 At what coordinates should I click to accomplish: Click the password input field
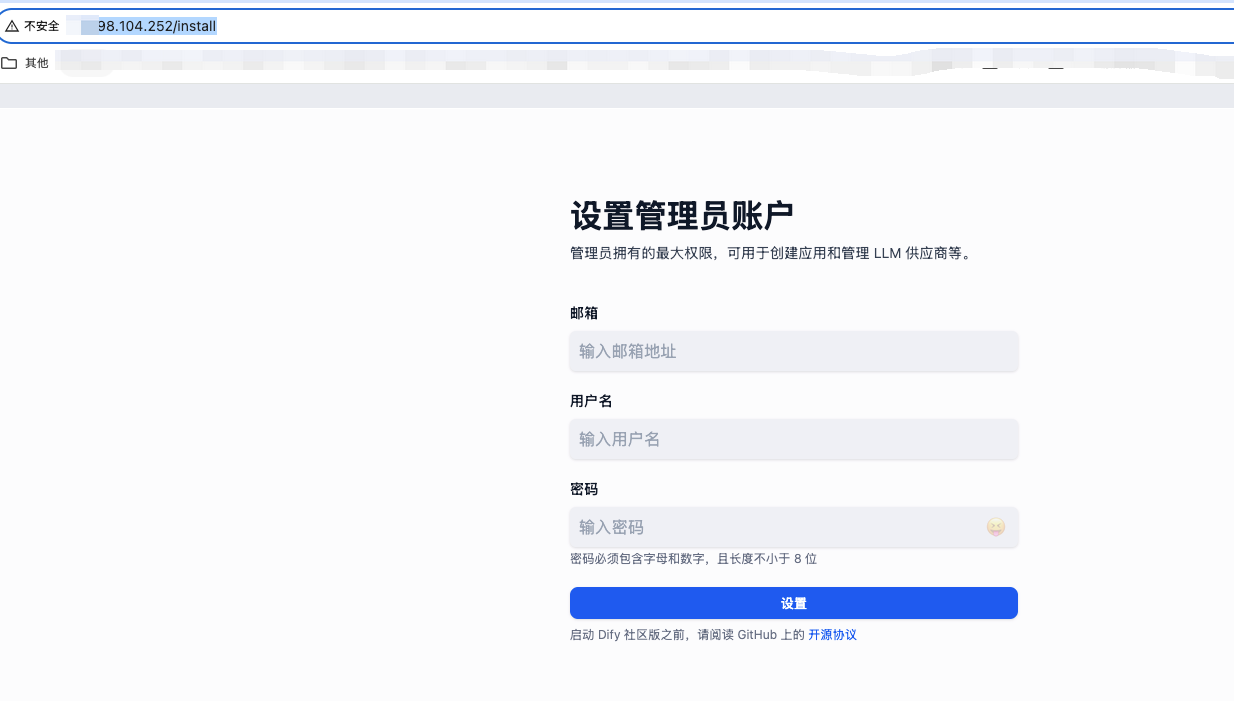click(x=794, y=527)
